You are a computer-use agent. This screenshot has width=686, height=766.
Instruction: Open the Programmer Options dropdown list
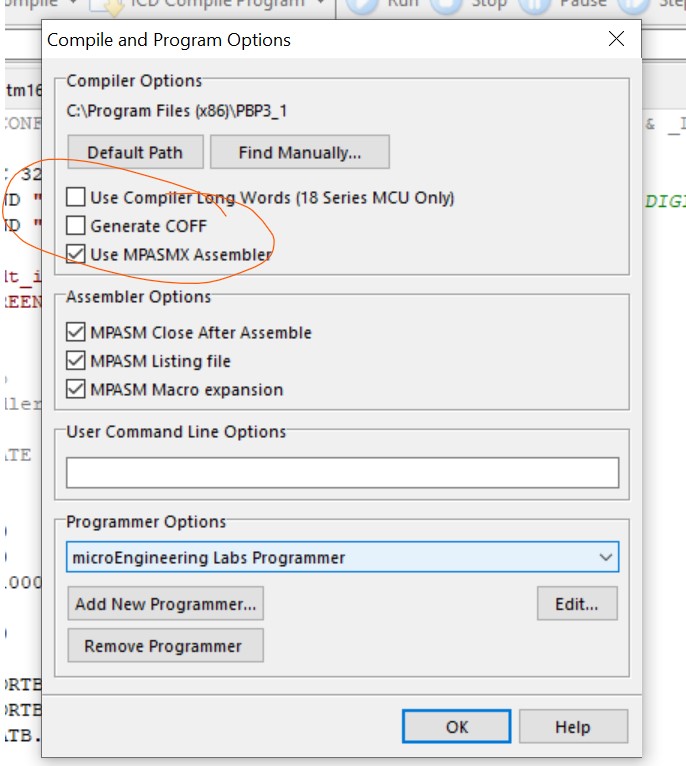[x=605, y=557]
